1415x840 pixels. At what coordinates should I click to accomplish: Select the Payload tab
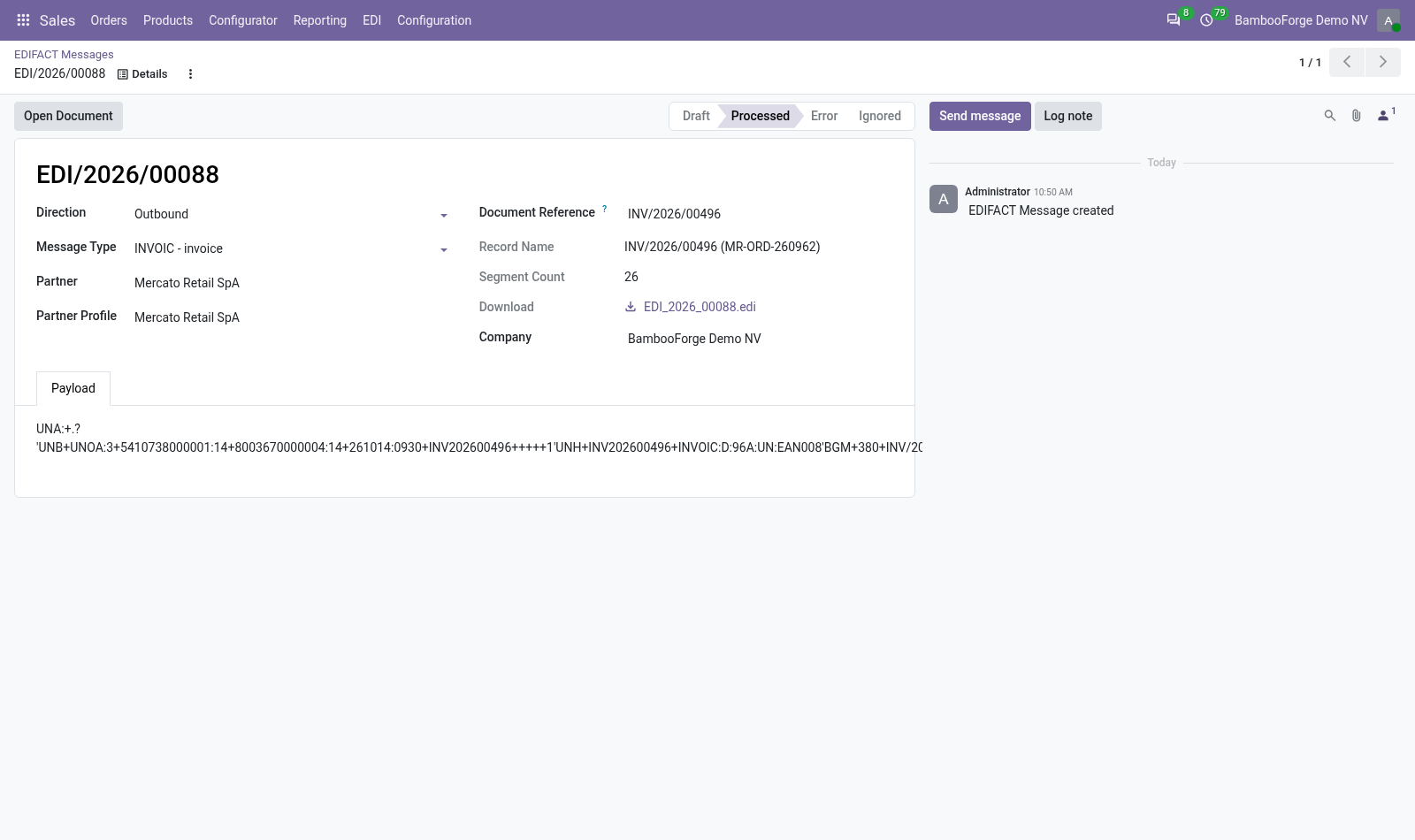[73, 388]
